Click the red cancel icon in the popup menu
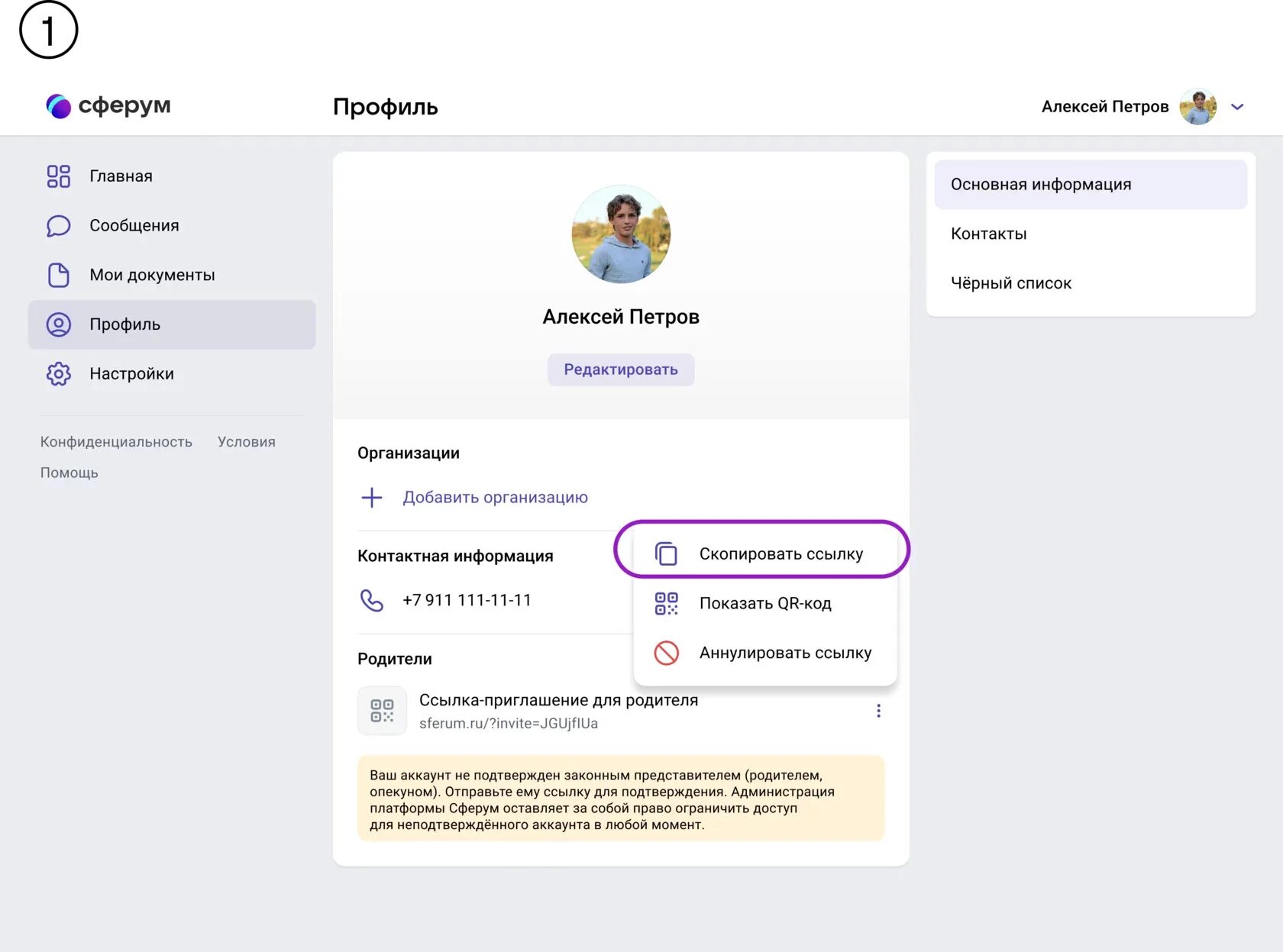The height and width of the screenshot is (952, 1283). 666,653
